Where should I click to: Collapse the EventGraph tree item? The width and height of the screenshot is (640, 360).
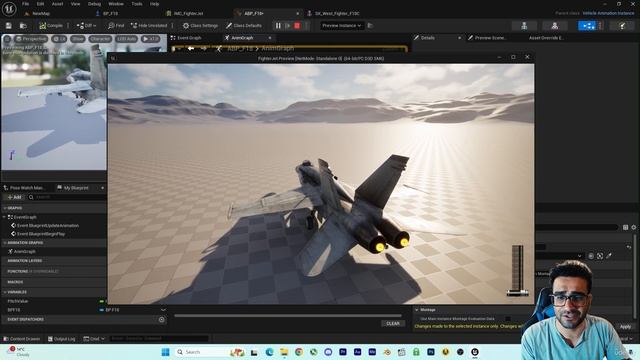tap(4, 217)
